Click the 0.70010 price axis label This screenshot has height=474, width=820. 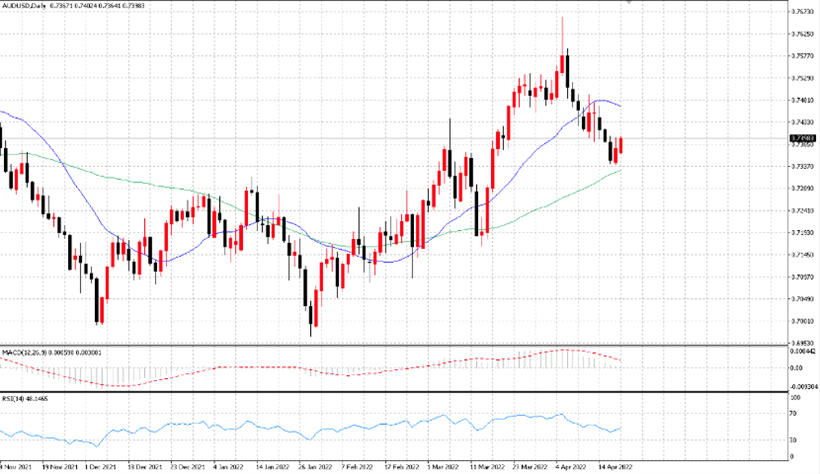[802, 321]
